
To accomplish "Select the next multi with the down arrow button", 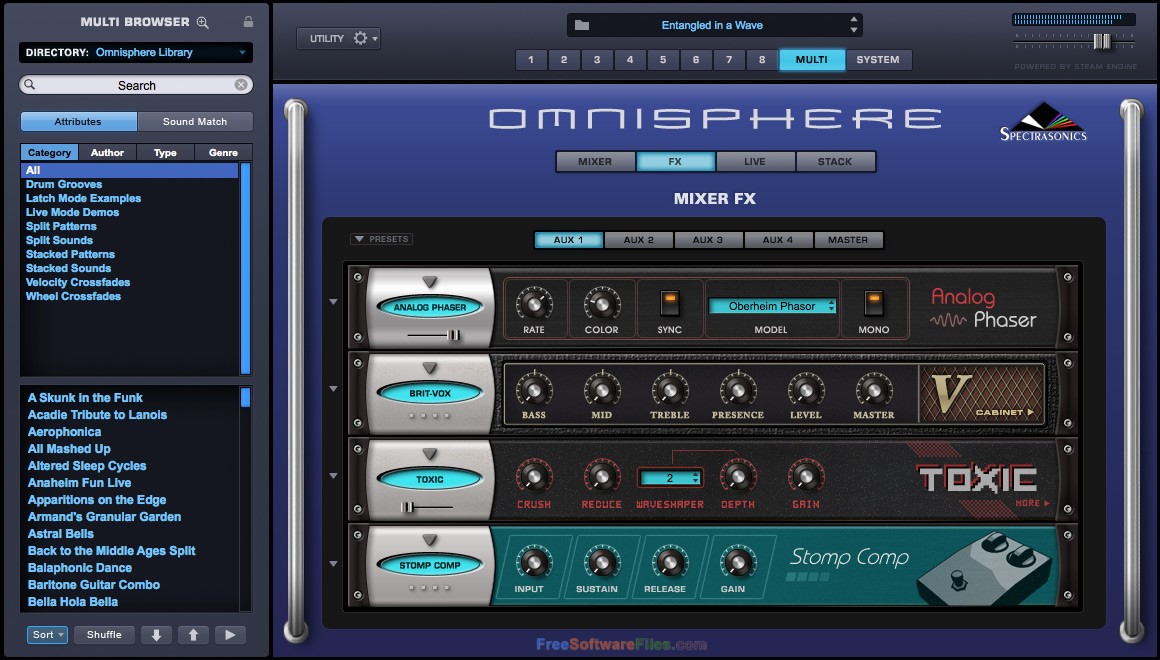I will tap(156, 635).
